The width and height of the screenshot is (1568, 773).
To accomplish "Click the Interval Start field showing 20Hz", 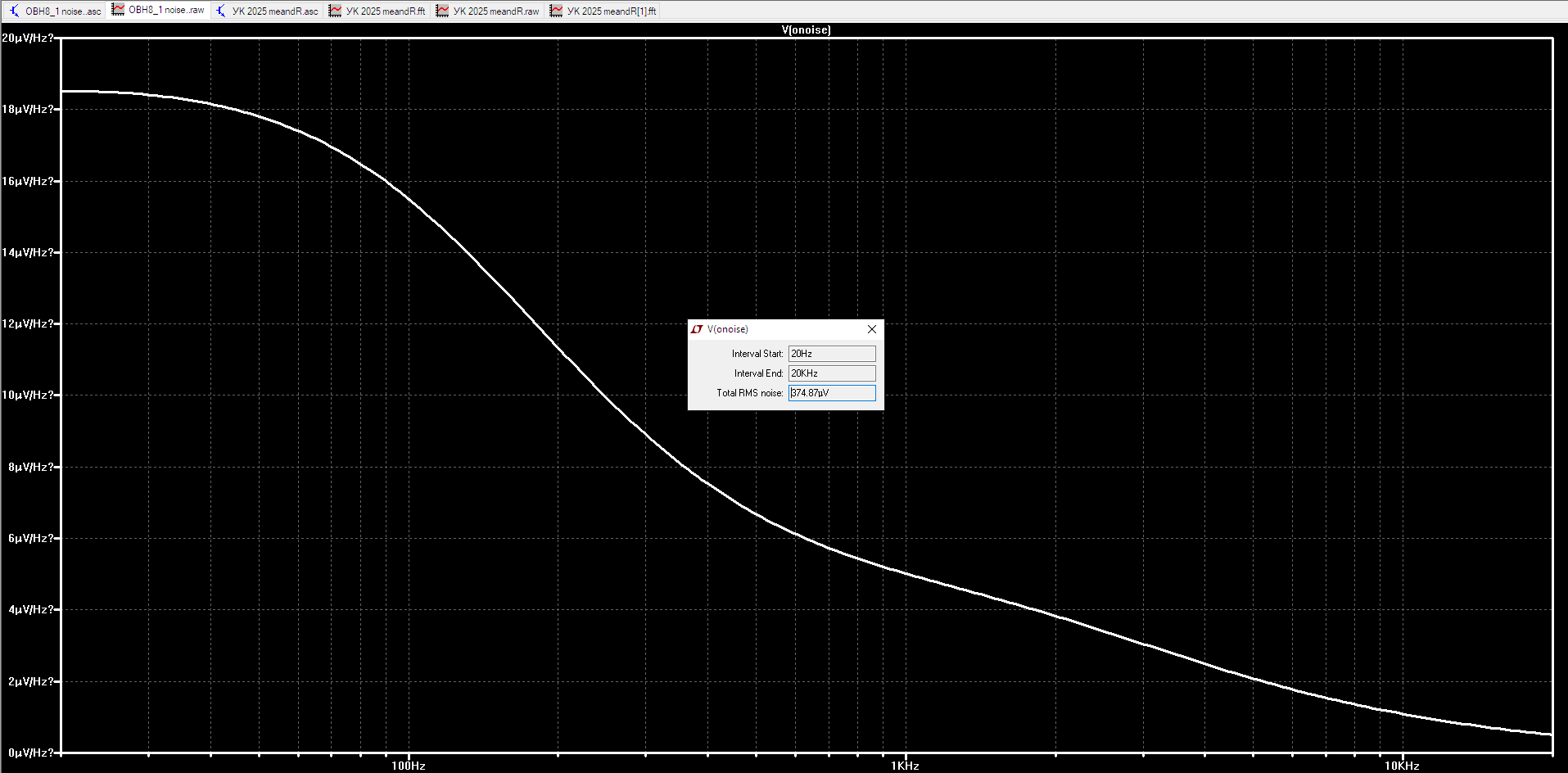I will pyautogui.click(x=832, y=354).
